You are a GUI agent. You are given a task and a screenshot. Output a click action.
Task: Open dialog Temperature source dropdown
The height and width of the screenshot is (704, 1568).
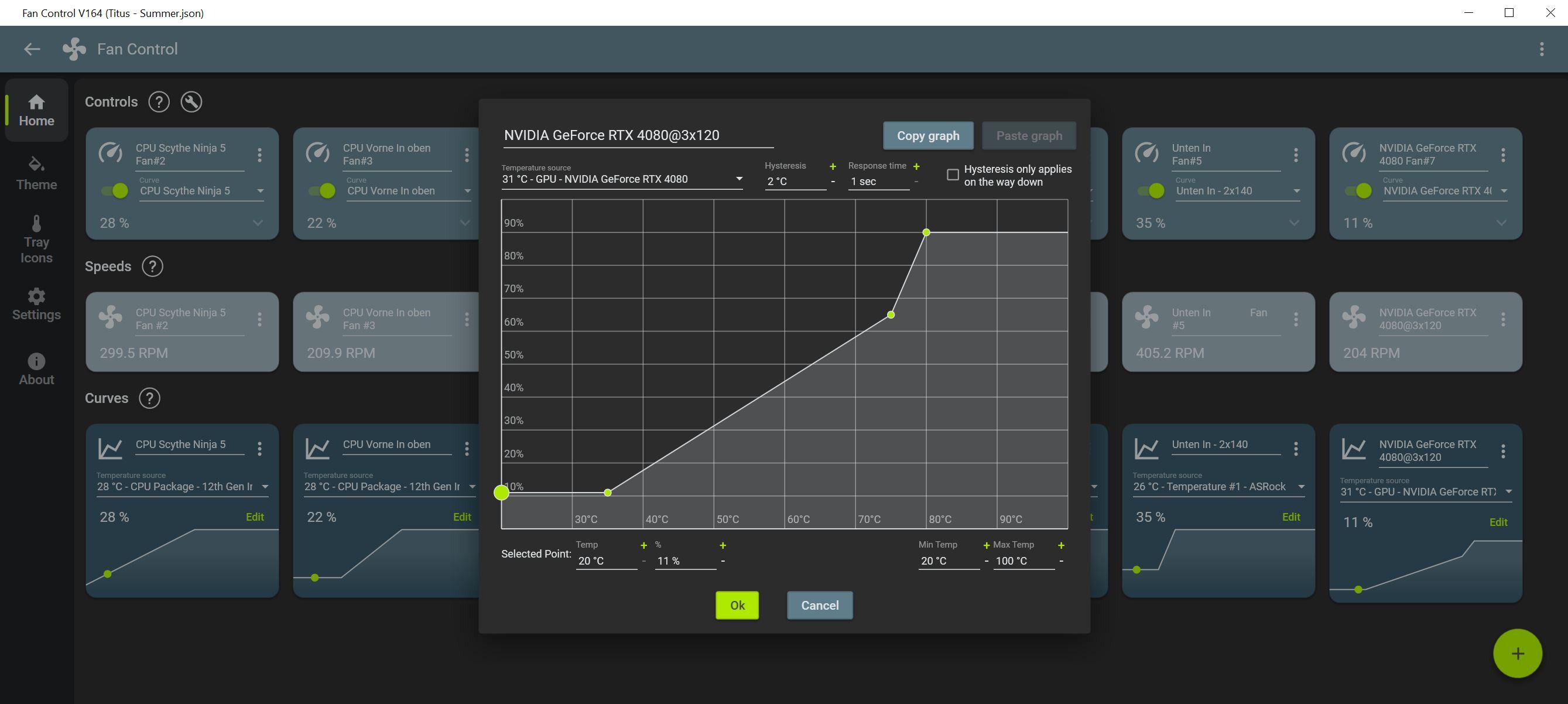click(621, 179)
